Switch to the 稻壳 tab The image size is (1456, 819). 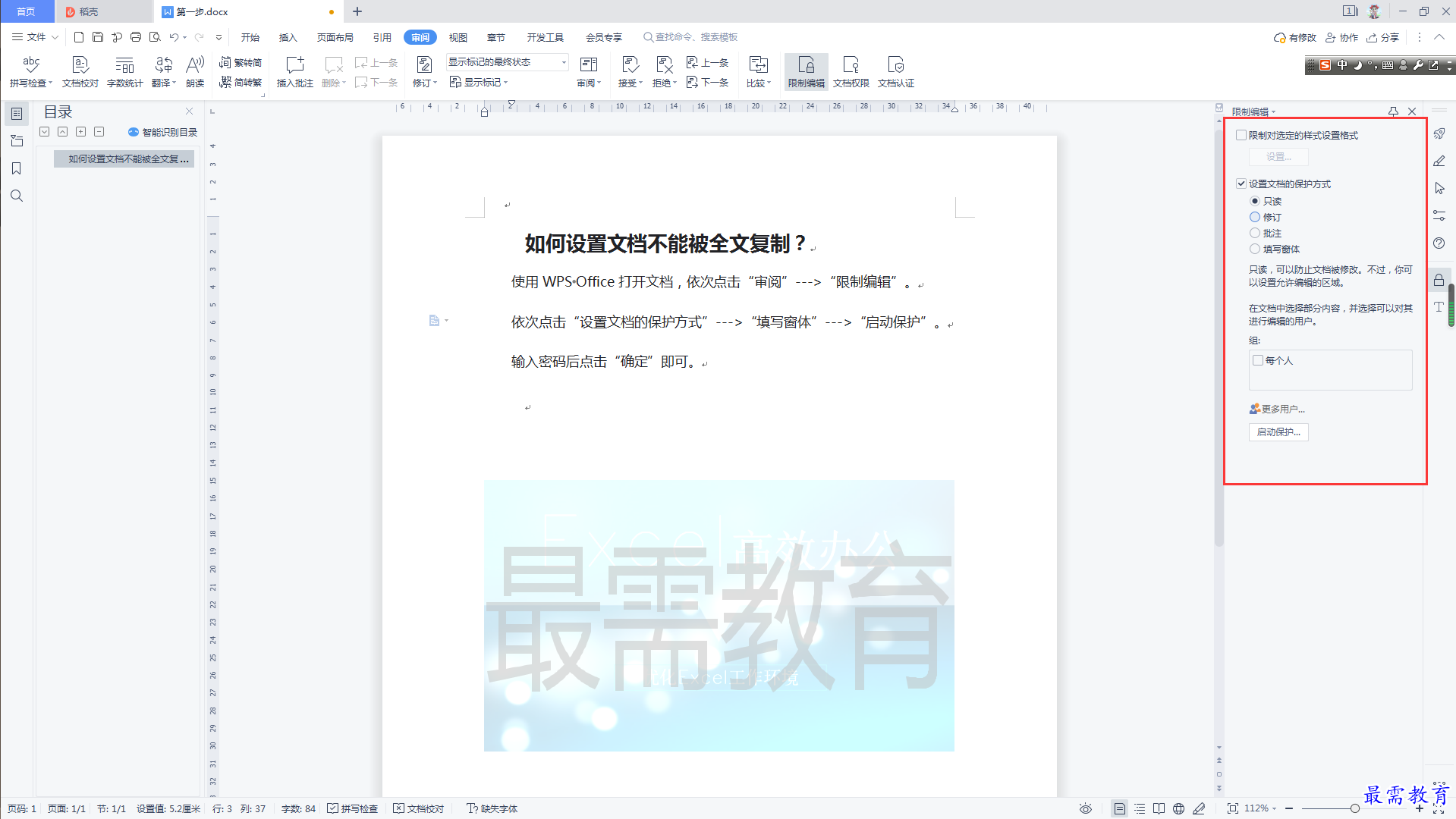click(x=103, y=11)
